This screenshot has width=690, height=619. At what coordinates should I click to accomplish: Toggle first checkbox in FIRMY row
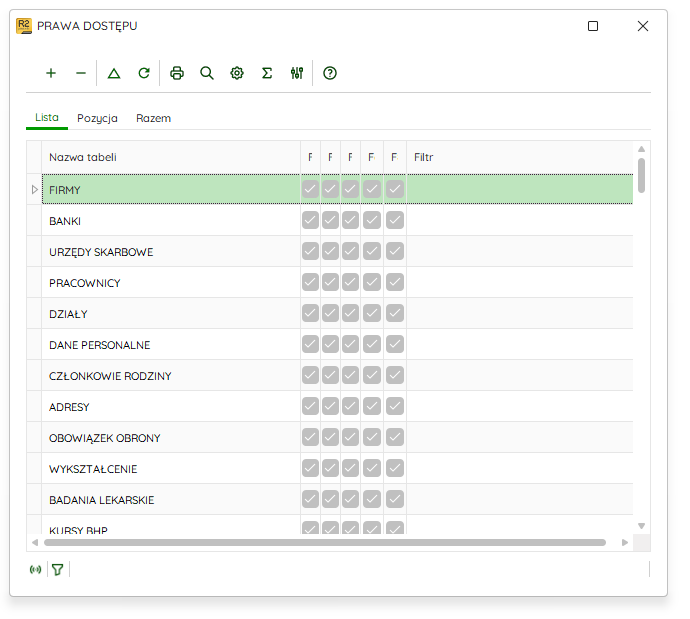(x=310, y=189)
